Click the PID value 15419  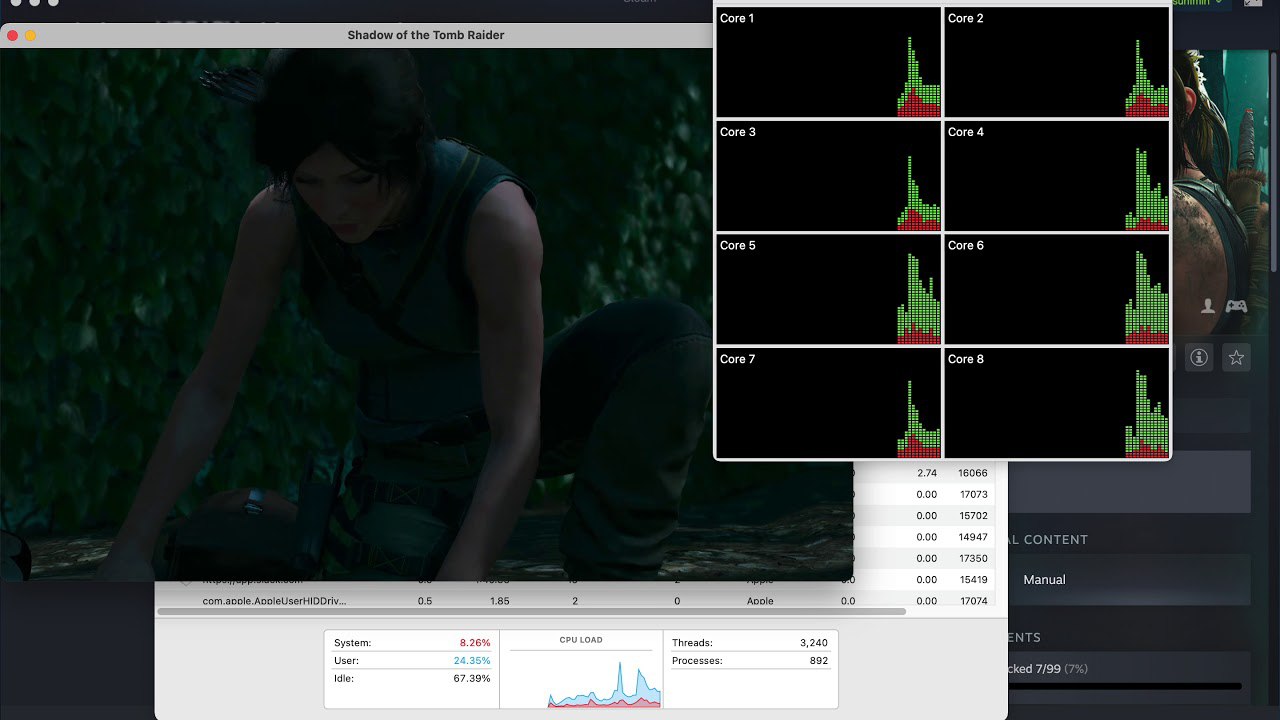click(973, 580)
